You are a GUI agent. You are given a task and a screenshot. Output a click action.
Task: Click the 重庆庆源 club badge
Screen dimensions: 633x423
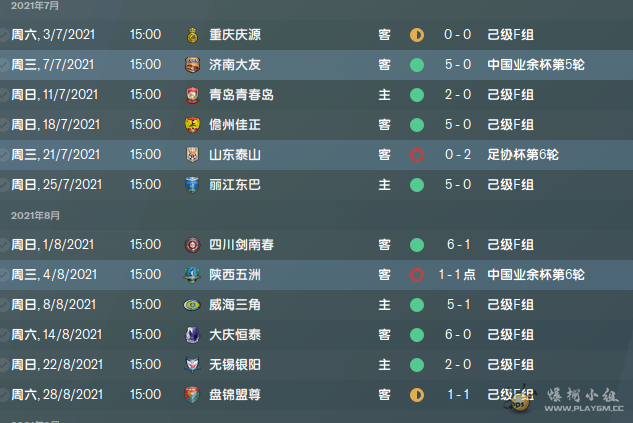pos(192,35)
